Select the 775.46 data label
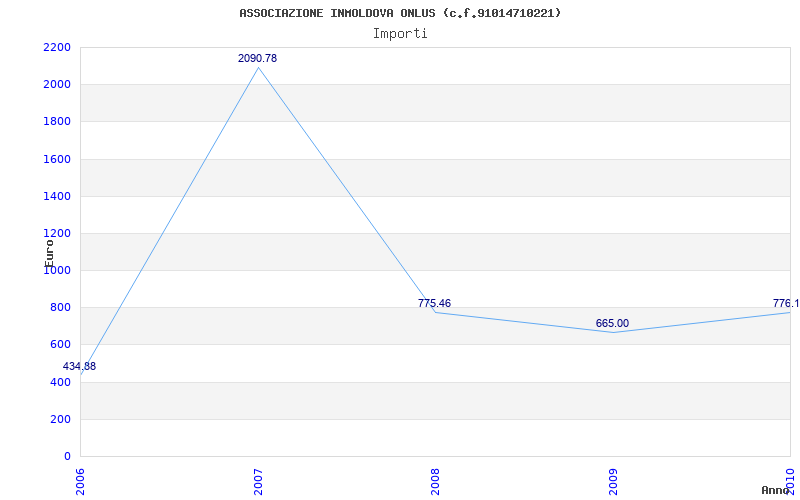The image size is (800, 500). [434, 303]
